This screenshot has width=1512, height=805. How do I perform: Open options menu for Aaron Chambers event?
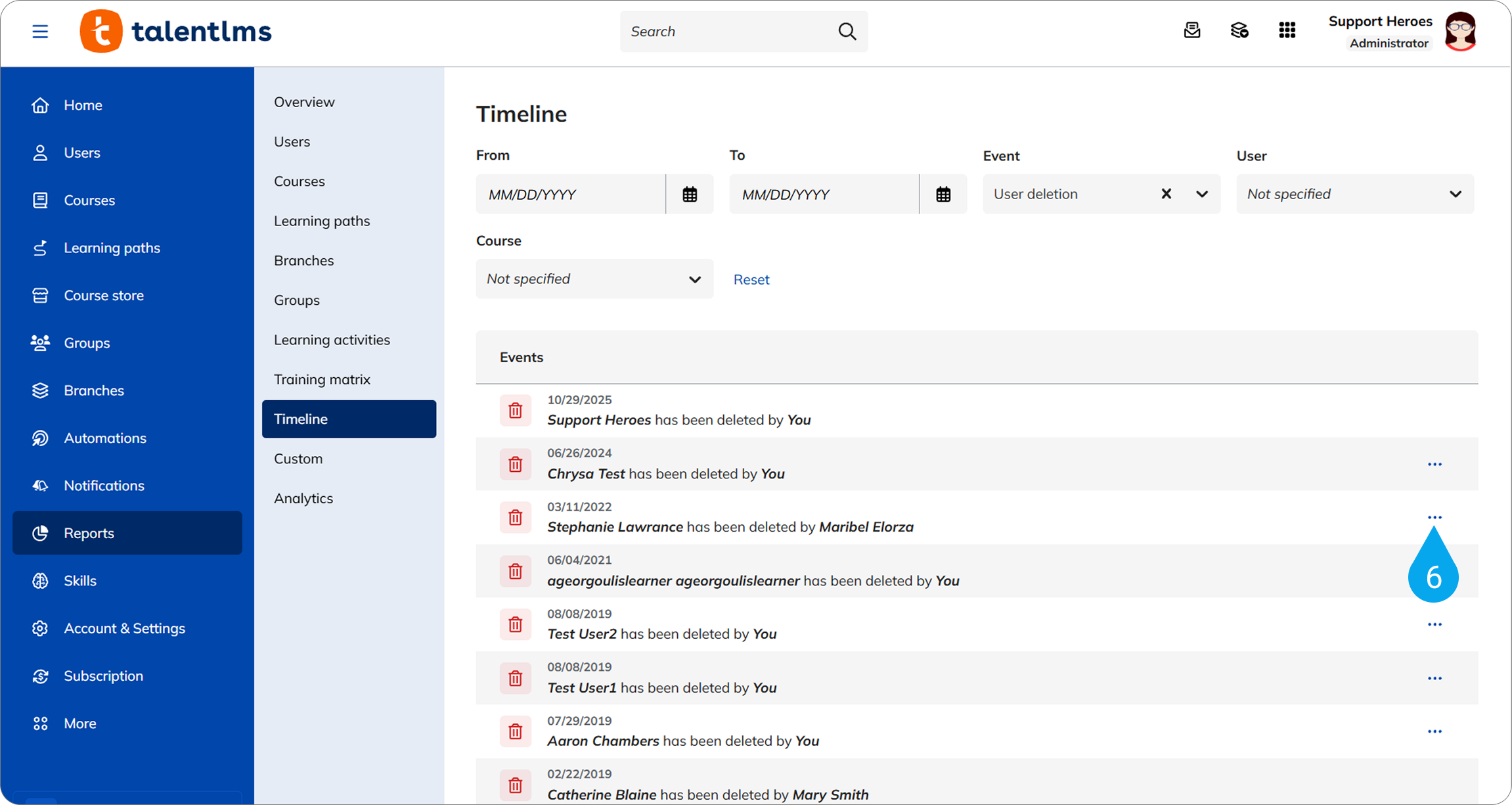pyautogui.click(x=1434, y=731)
